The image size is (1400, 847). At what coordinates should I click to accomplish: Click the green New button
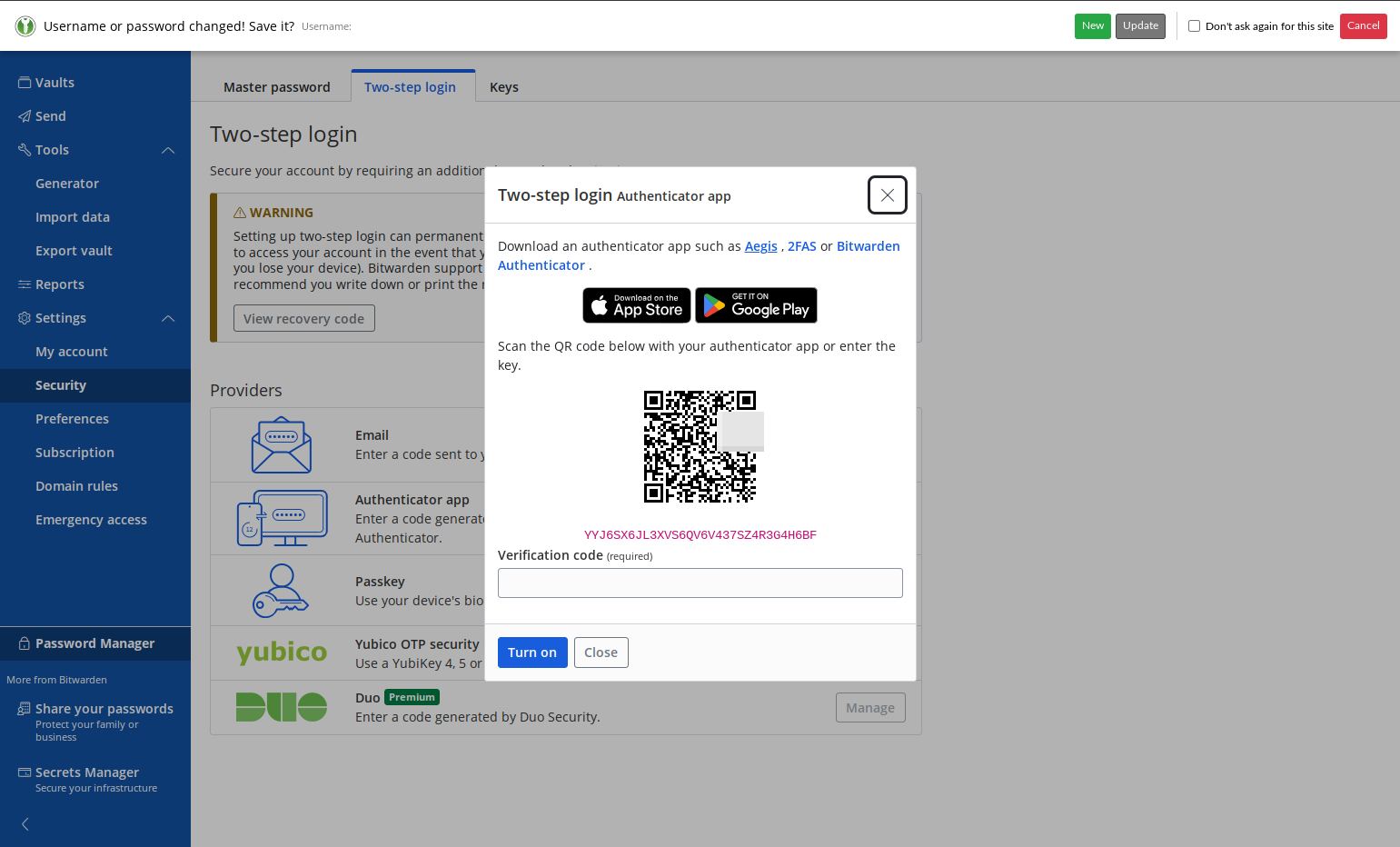(x=1093, y=26)
